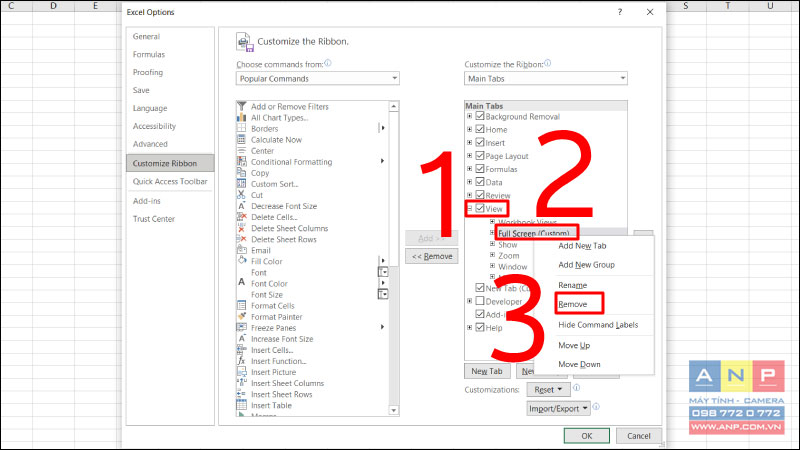This screenshot has width=800, height=450.
Task: Select the Full Screen (Custom) group
Action: [x=533, y=233]
